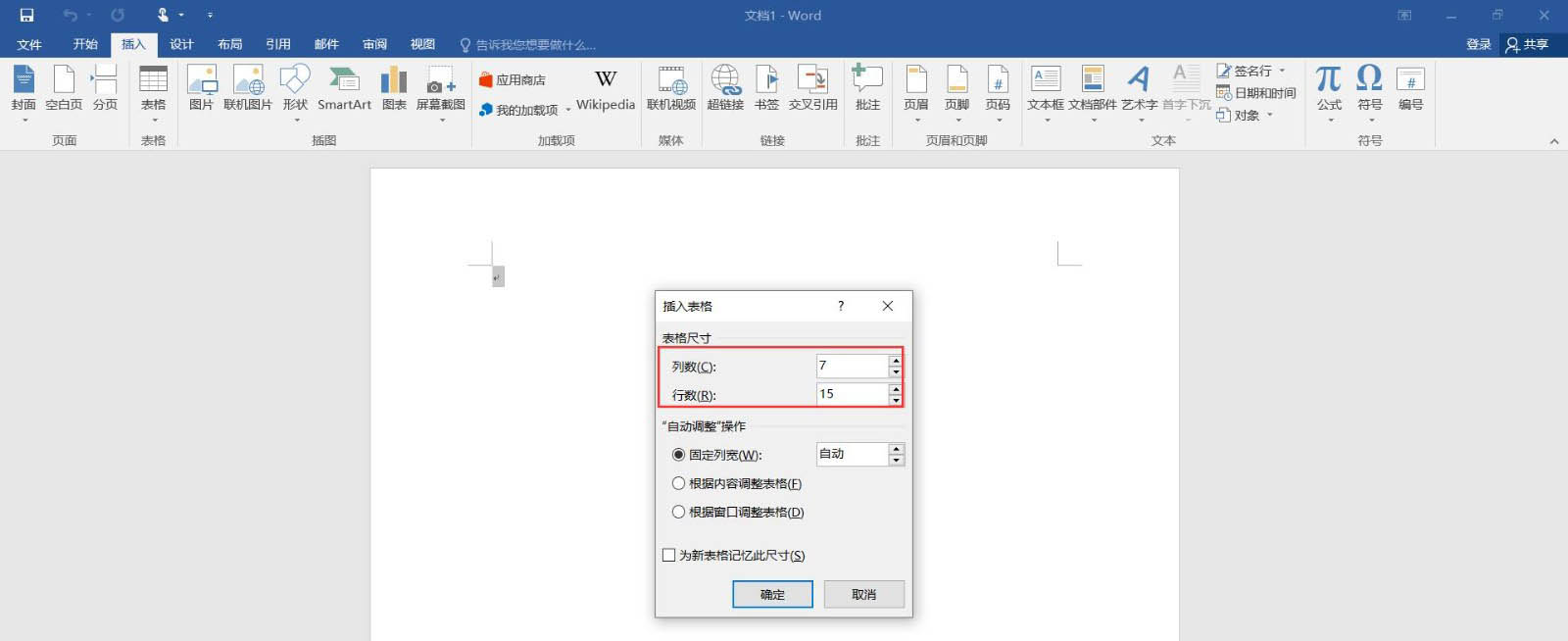Open the Page Number (页码) dropdown
Viewport: 1568px width, 641px height.
998,93
